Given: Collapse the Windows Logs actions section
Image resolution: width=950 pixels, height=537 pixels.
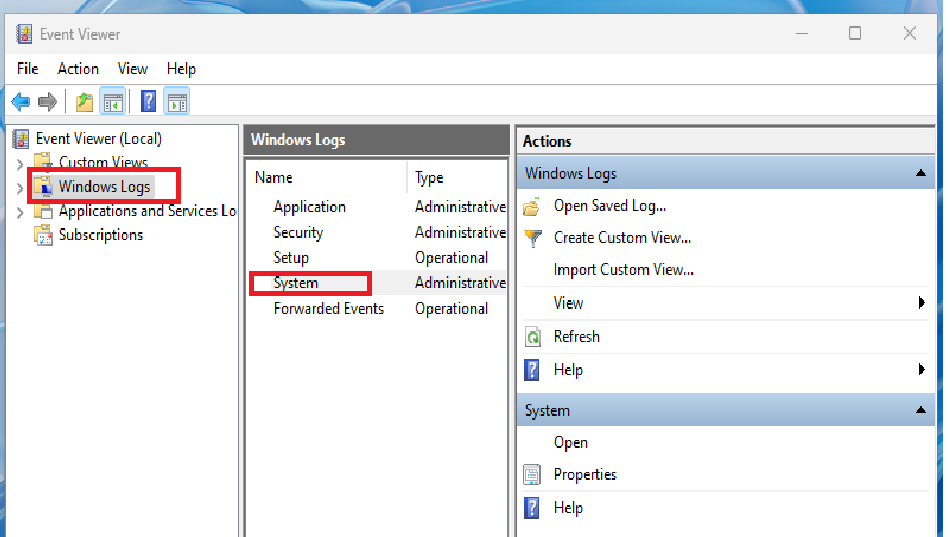Looking at the screenshot, I should 921,173.
